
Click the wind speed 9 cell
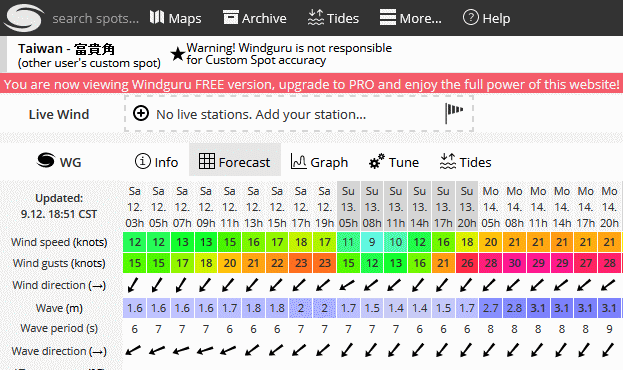pos(372,242)
